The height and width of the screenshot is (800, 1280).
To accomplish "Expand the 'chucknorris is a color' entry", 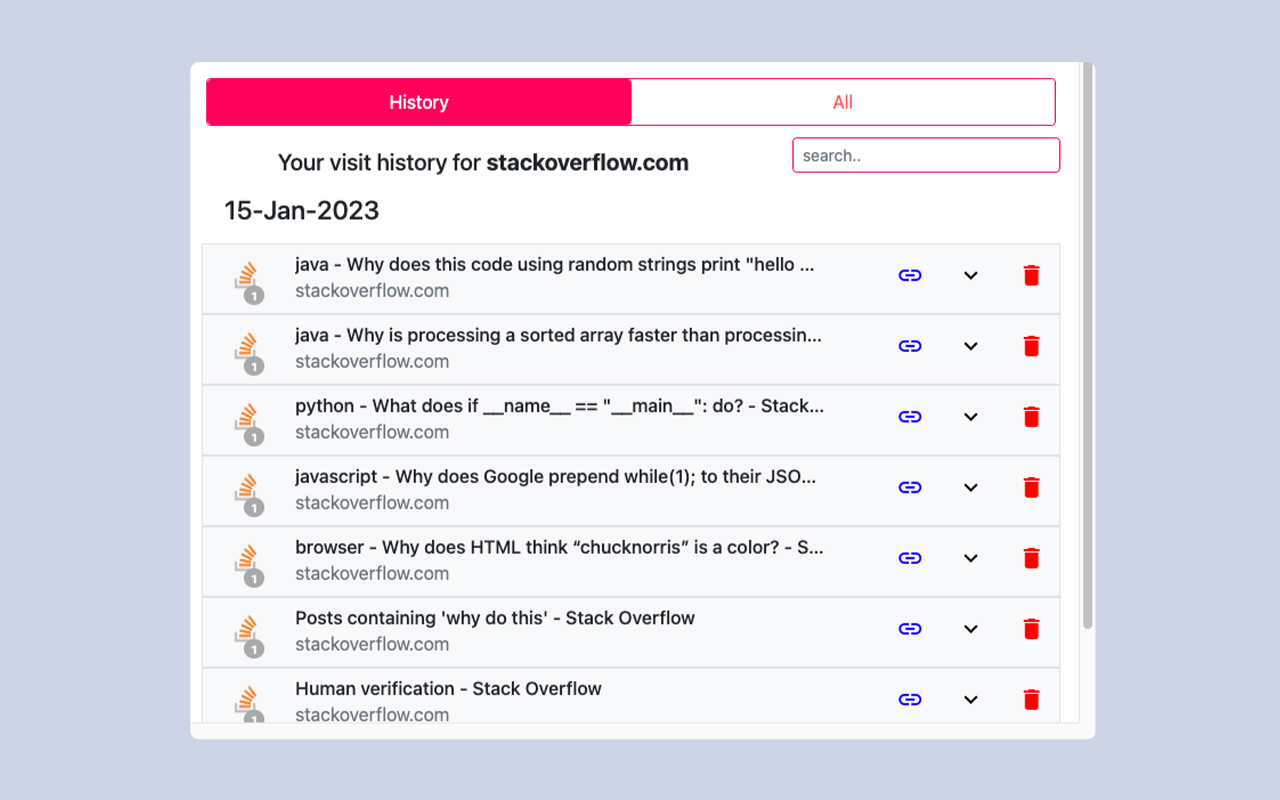I will 970,558.
